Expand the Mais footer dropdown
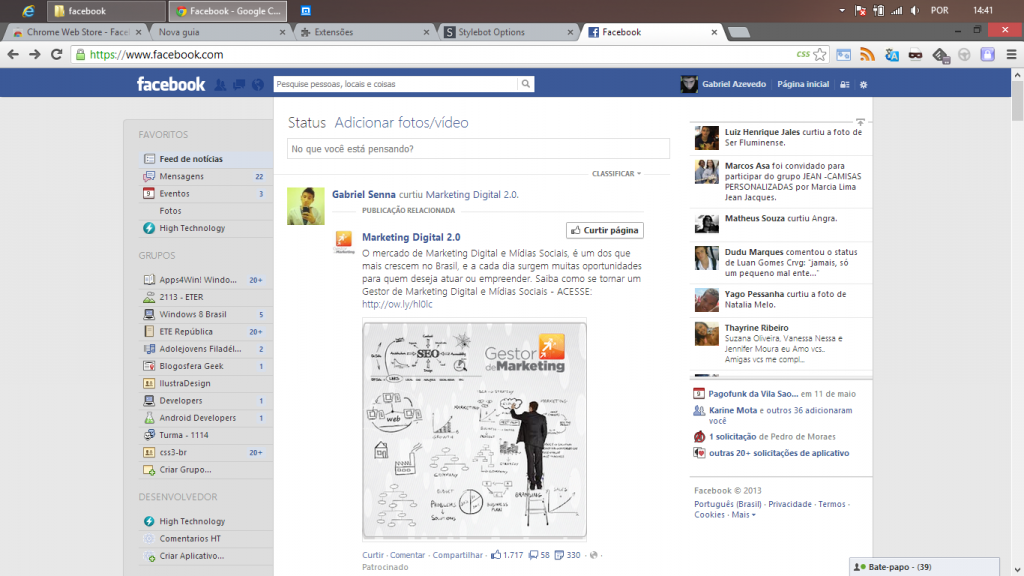The height and width of the screenshot is (576, 1024). (x=743, y=515)
